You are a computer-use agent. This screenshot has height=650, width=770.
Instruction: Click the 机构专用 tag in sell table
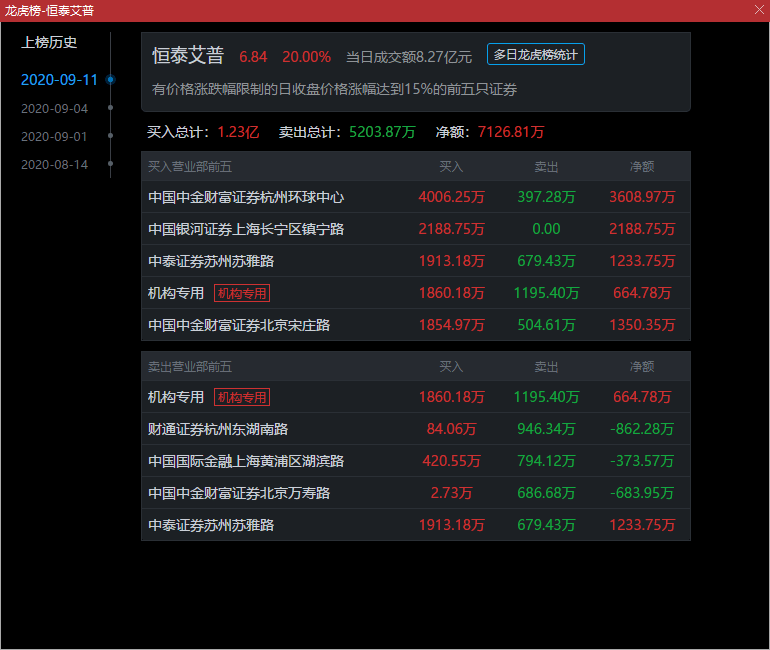pos(242,397)
